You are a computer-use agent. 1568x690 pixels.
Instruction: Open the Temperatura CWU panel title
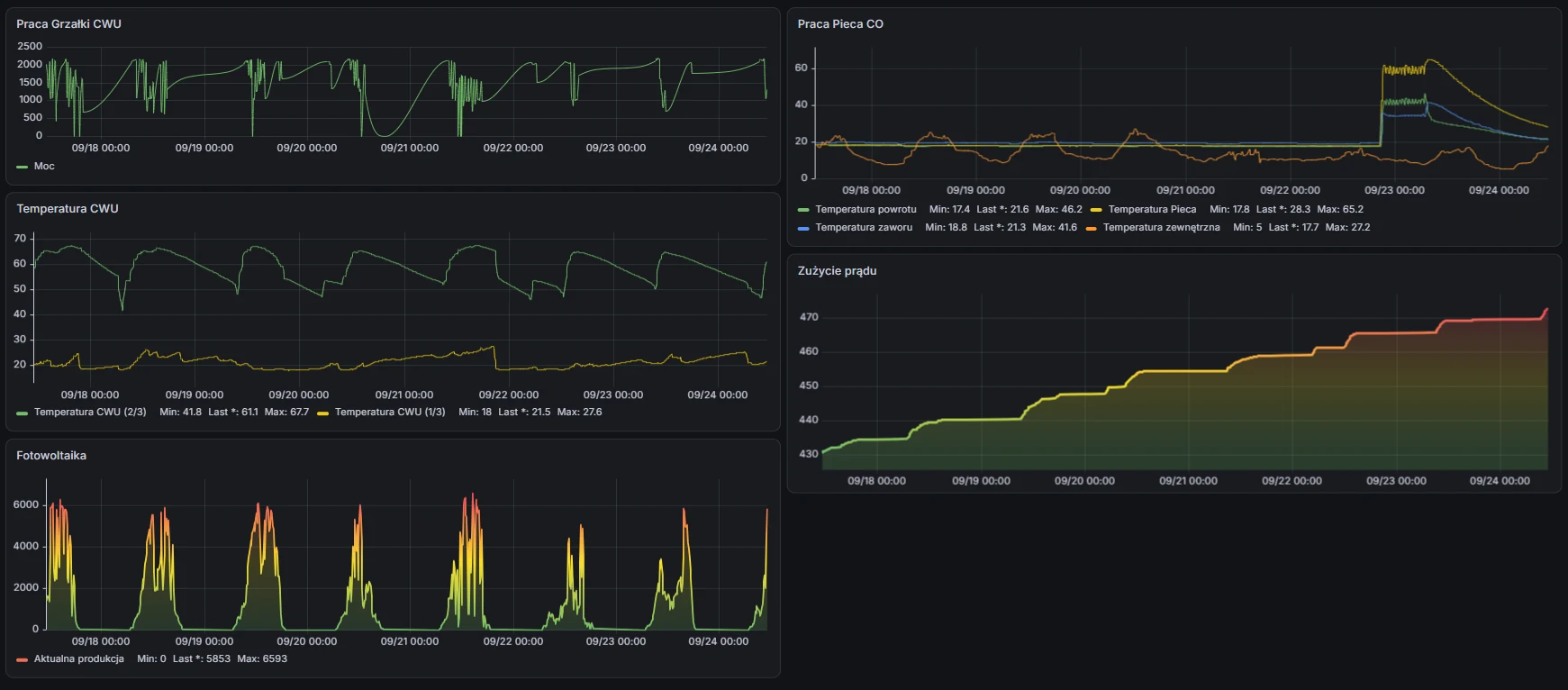point(68,209)
